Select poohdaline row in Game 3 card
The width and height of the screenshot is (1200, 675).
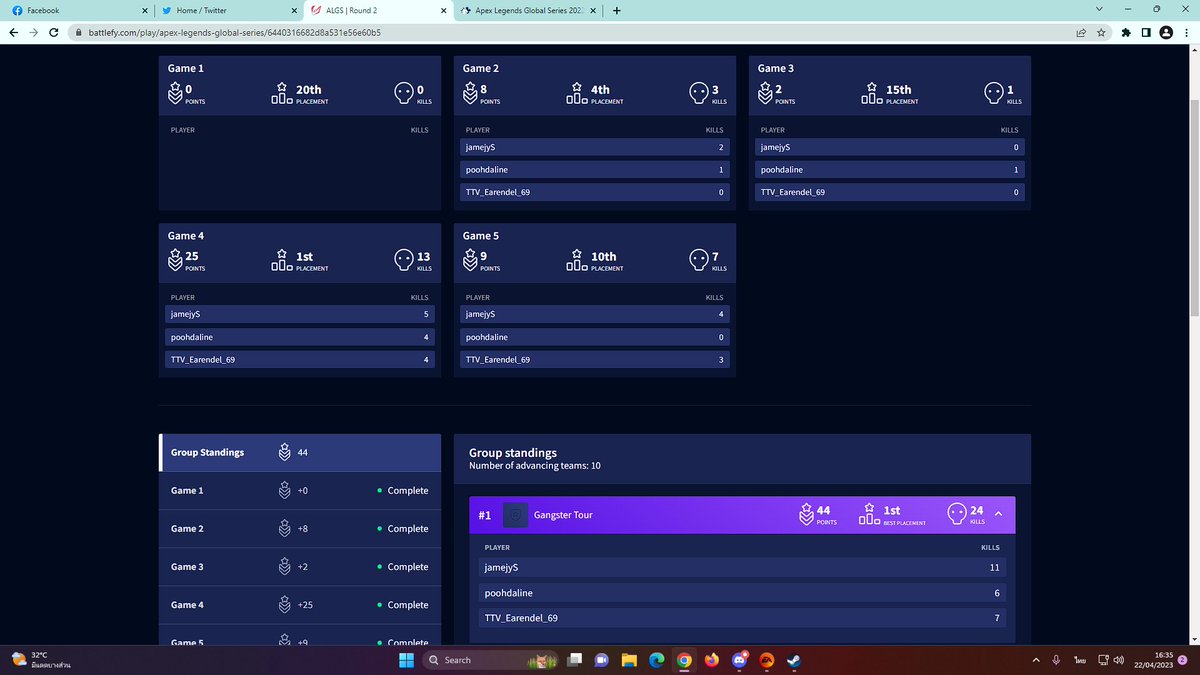(890, 169)
